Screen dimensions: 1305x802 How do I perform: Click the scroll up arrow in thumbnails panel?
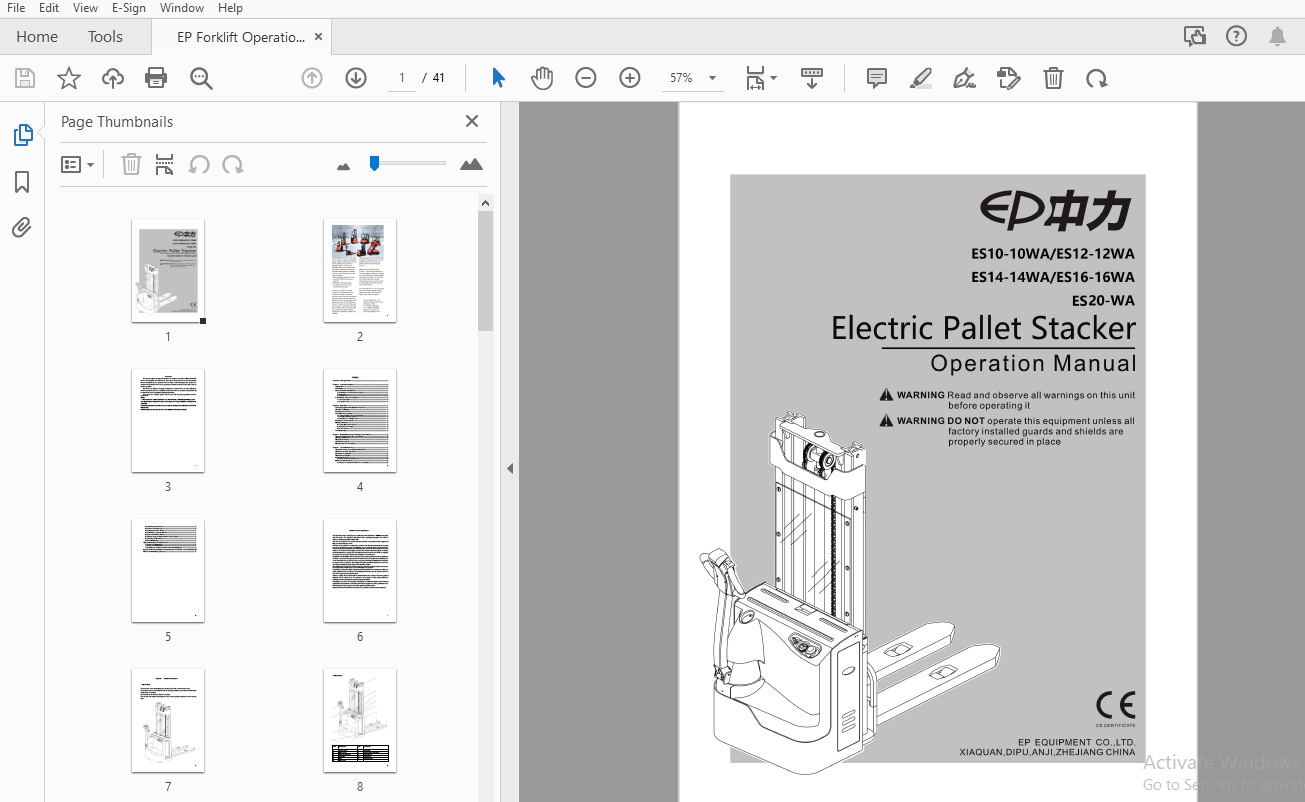click(x=485, y=203)
